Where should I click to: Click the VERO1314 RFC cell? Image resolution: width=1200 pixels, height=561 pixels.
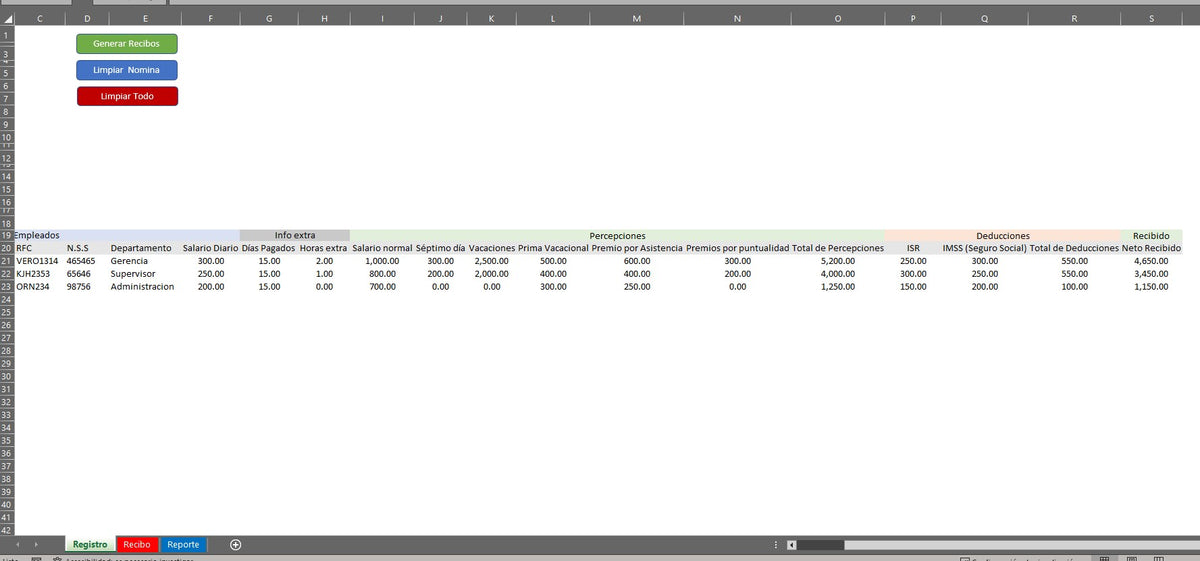39,261
